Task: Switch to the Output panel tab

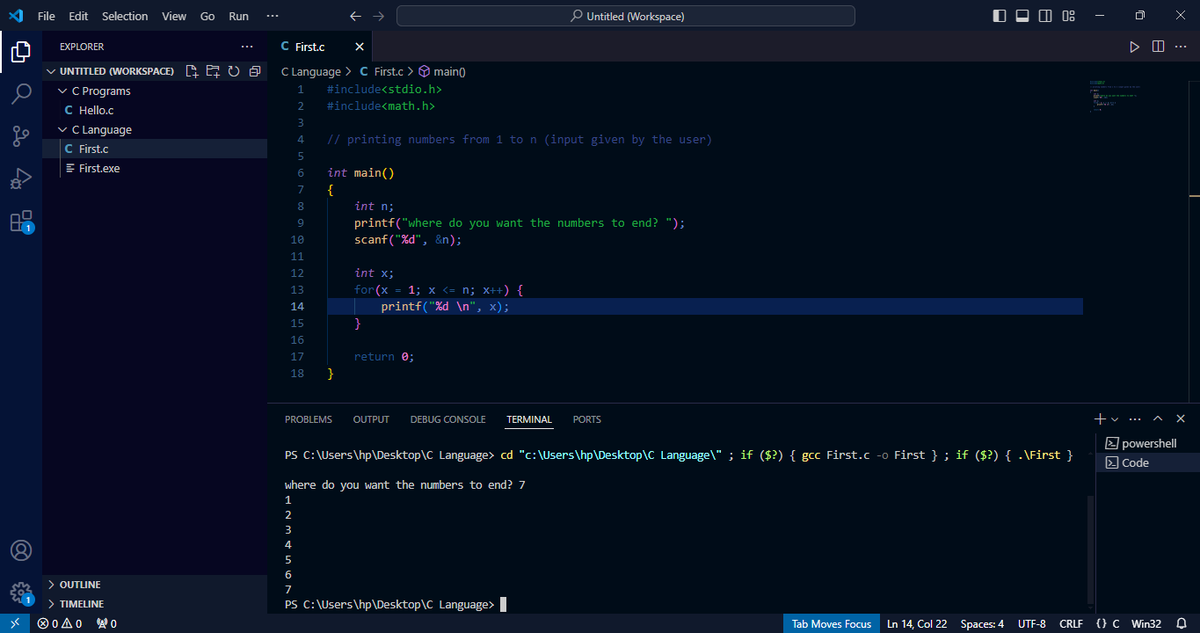Action: pos(371,420)
